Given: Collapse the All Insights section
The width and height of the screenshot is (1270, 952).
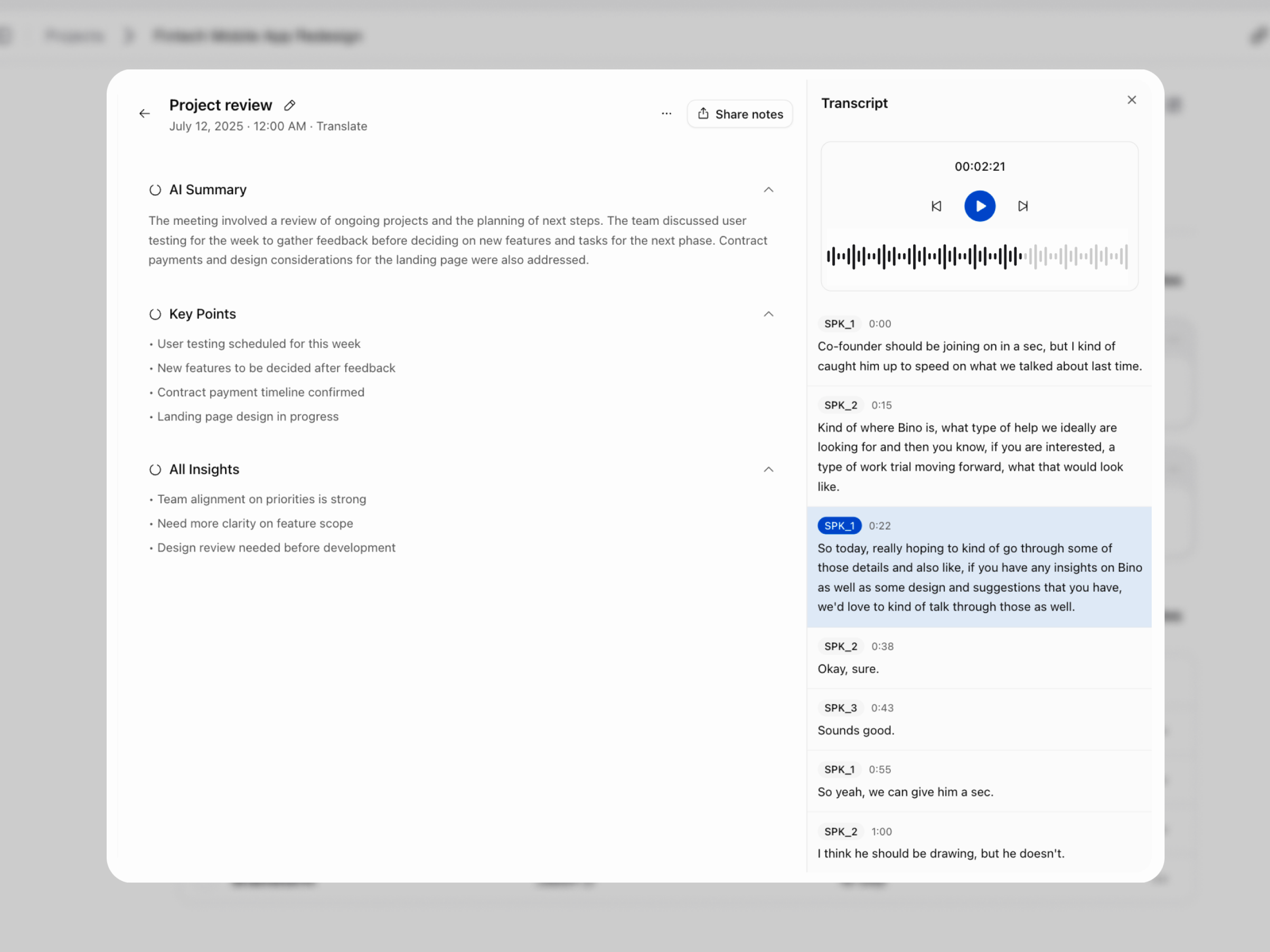Looking at the screenshot, I should coord(768,470).
